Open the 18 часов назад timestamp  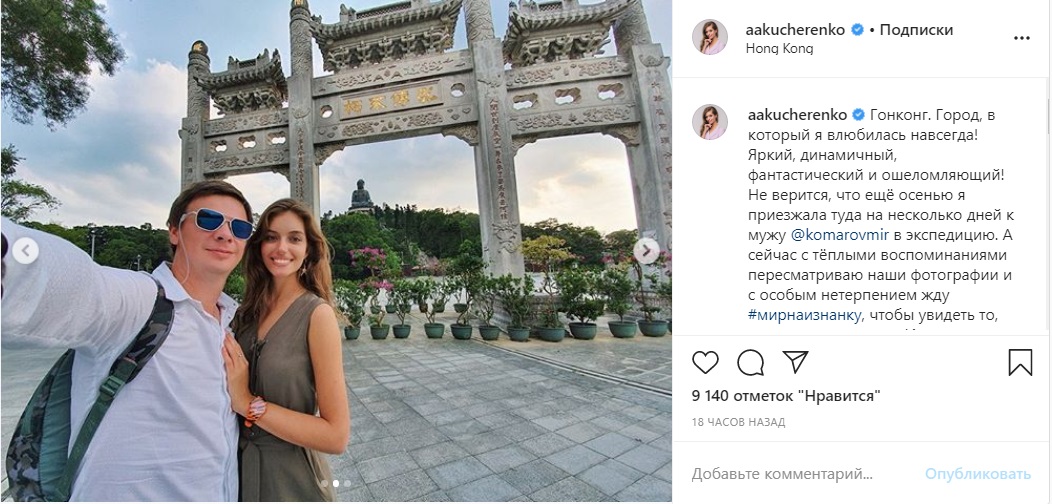pos(738,422)
